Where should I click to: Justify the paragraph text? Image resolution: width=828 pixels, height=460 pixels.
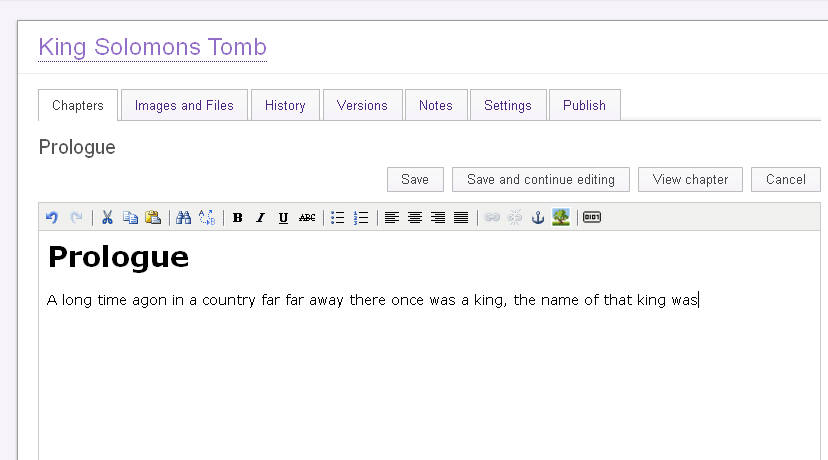pos(460,217)
